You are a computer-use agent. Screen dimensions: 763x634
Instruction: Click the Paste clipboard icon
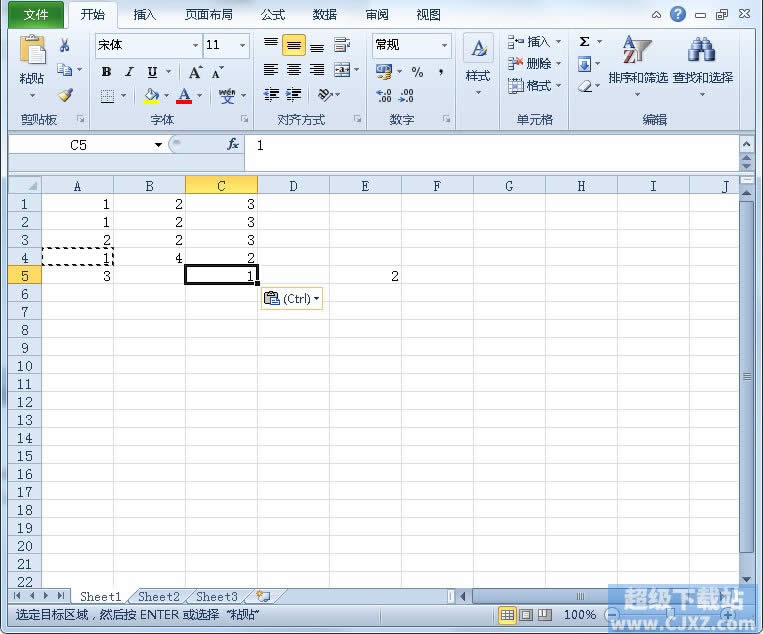[x=32, y=51]
